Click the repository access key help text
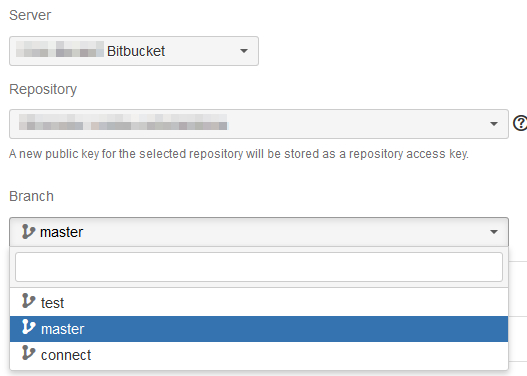 pos(239,154)
